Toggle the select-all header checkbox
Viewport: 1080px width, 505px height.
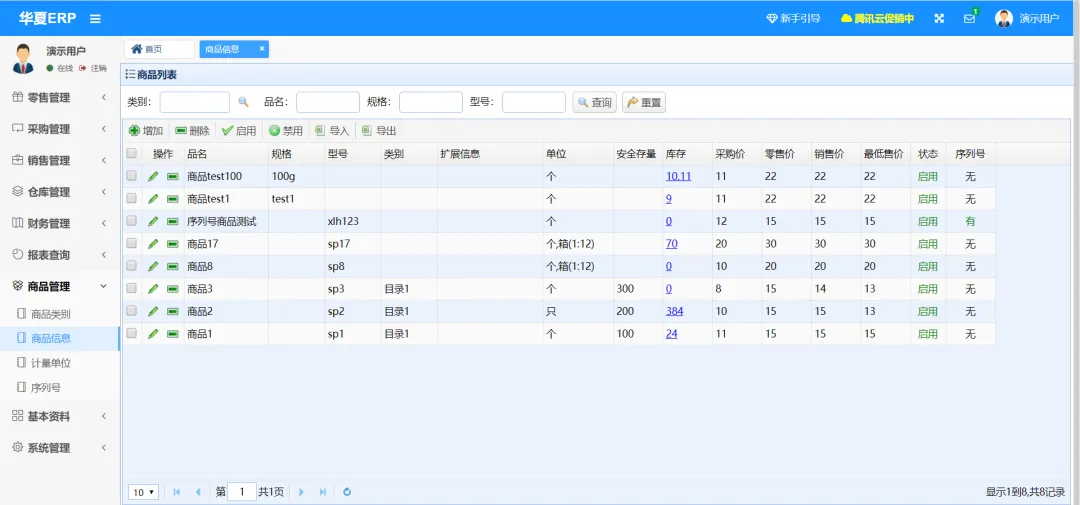coord(132,154)
